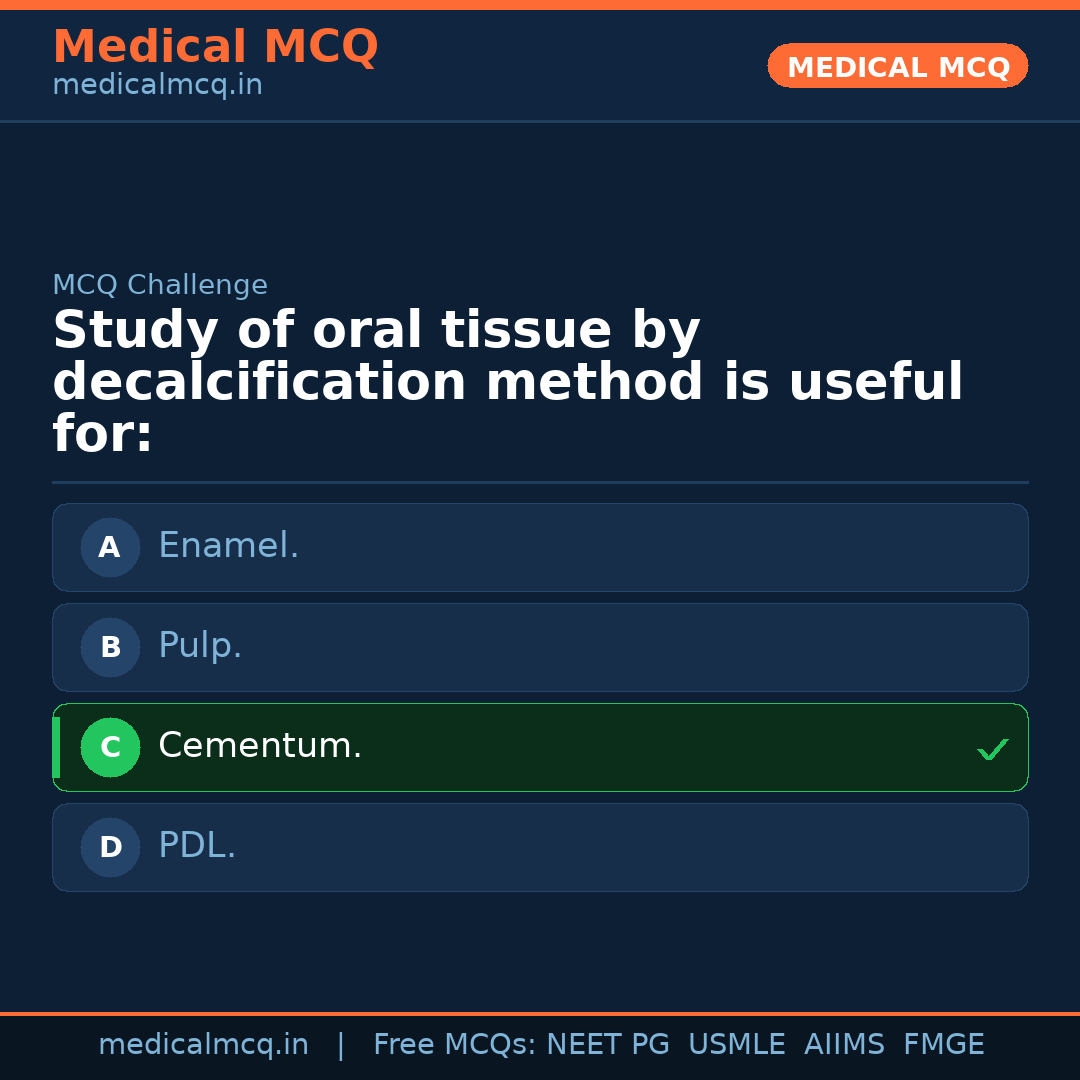Click the circular A badge icon
The height and width of the screenshot is (1080, 1080).
click(x=110, y=547)
